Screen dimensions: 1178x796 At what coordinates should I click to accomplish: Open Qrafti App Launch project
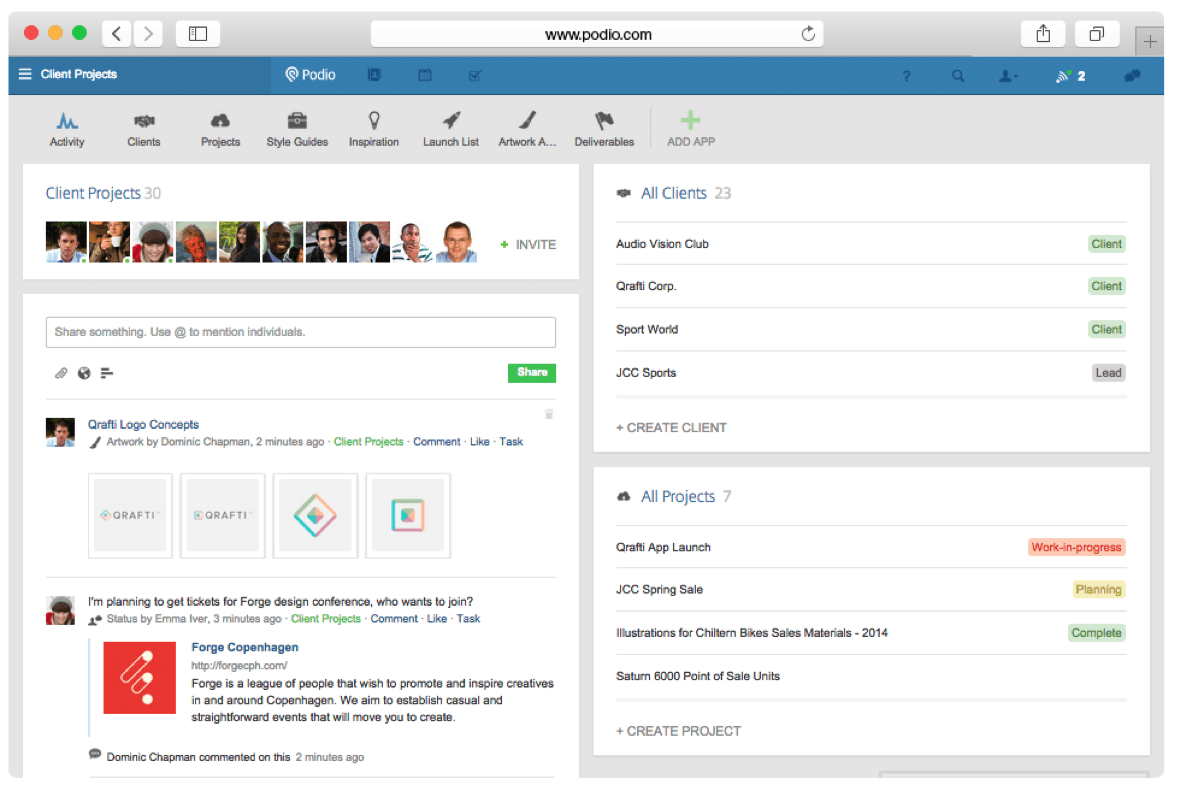click(871, 547)
